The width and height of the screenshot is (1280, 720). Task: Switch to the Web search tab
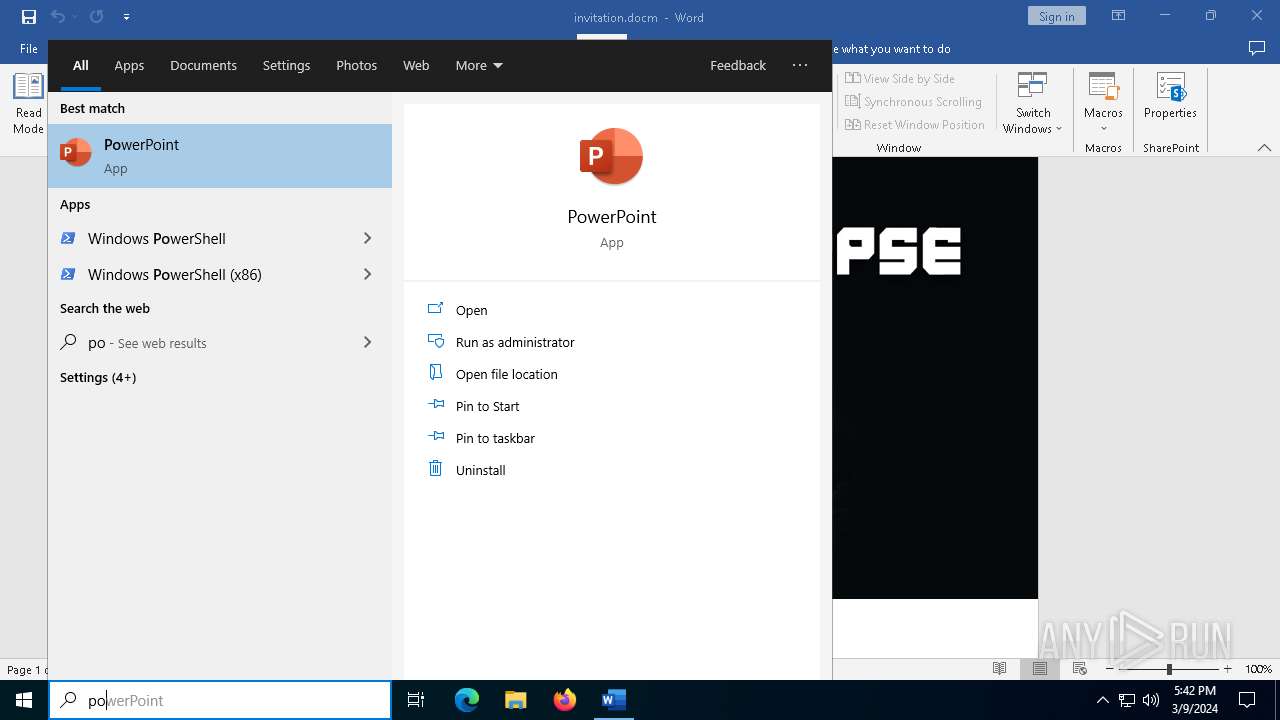(x=416, y=65)
